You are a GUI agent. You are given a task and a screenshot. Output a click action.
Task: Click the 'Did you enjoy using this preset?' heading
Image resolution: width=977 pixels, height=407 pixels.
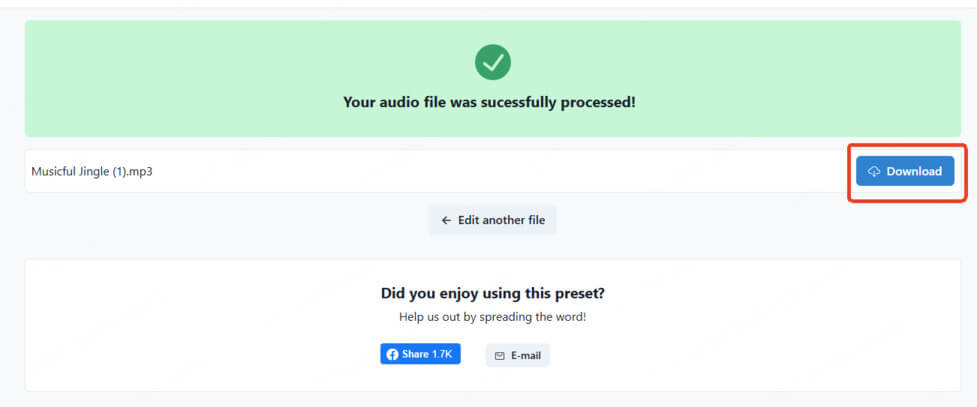(493, 293)
